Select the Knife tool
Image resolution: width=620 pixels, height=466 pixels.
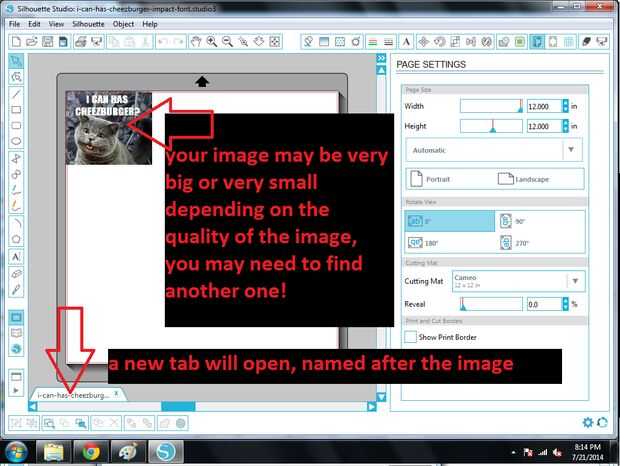coord(16,290)
